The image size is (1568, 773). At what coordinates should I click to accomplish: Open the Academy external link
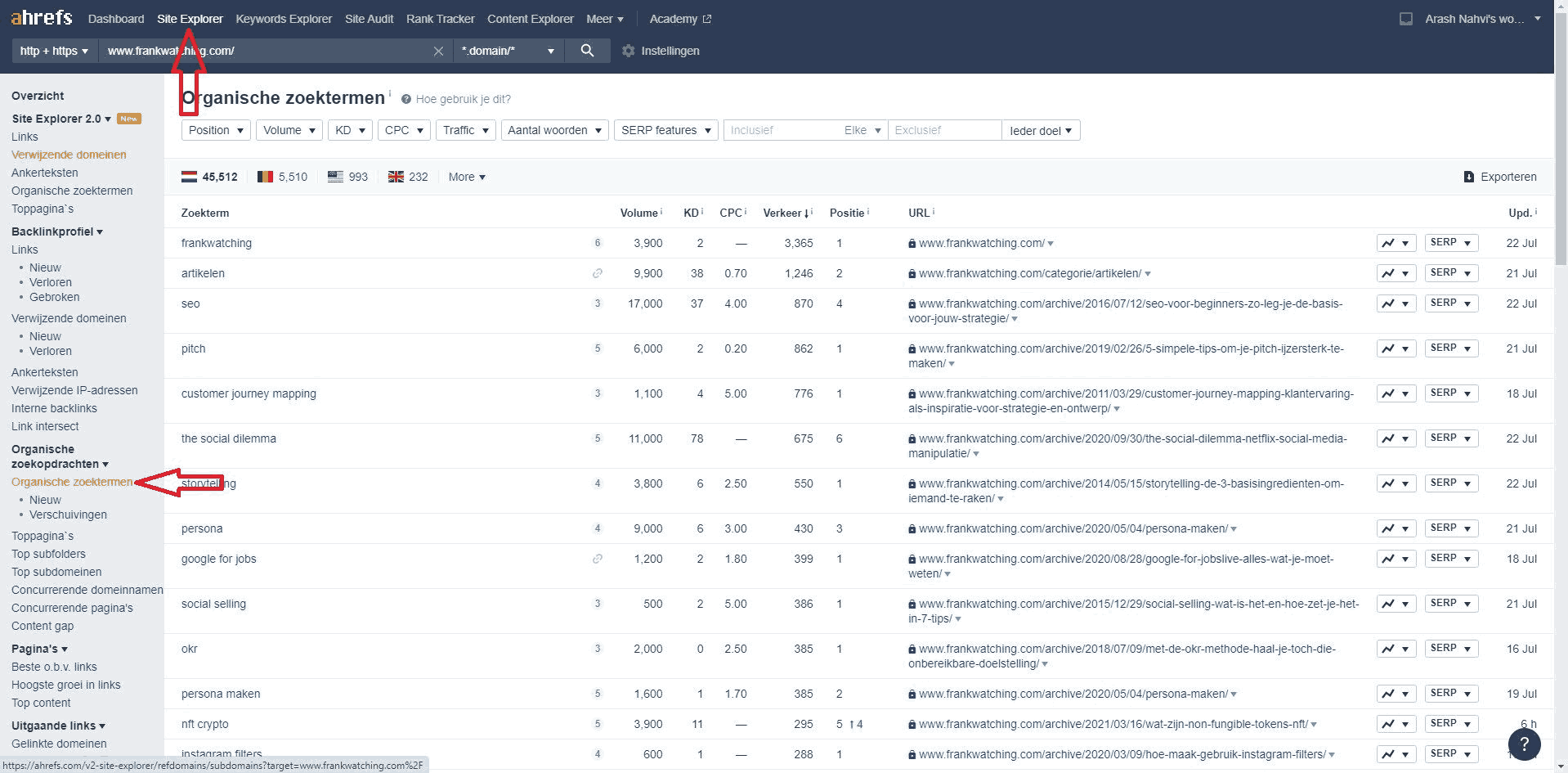click(680, 19)
